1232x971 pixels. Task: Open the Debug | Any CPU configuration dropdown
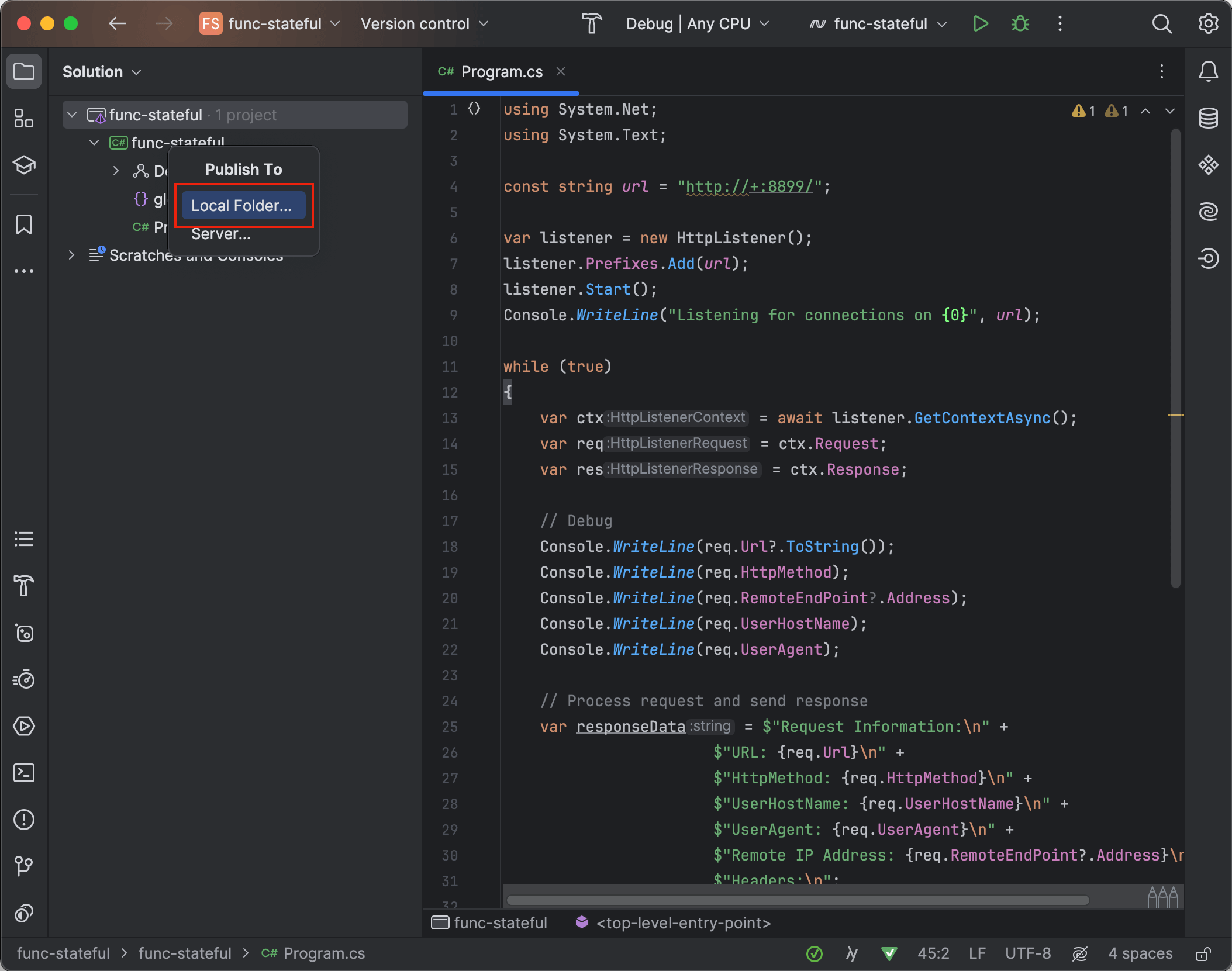(x=697, y=24)
